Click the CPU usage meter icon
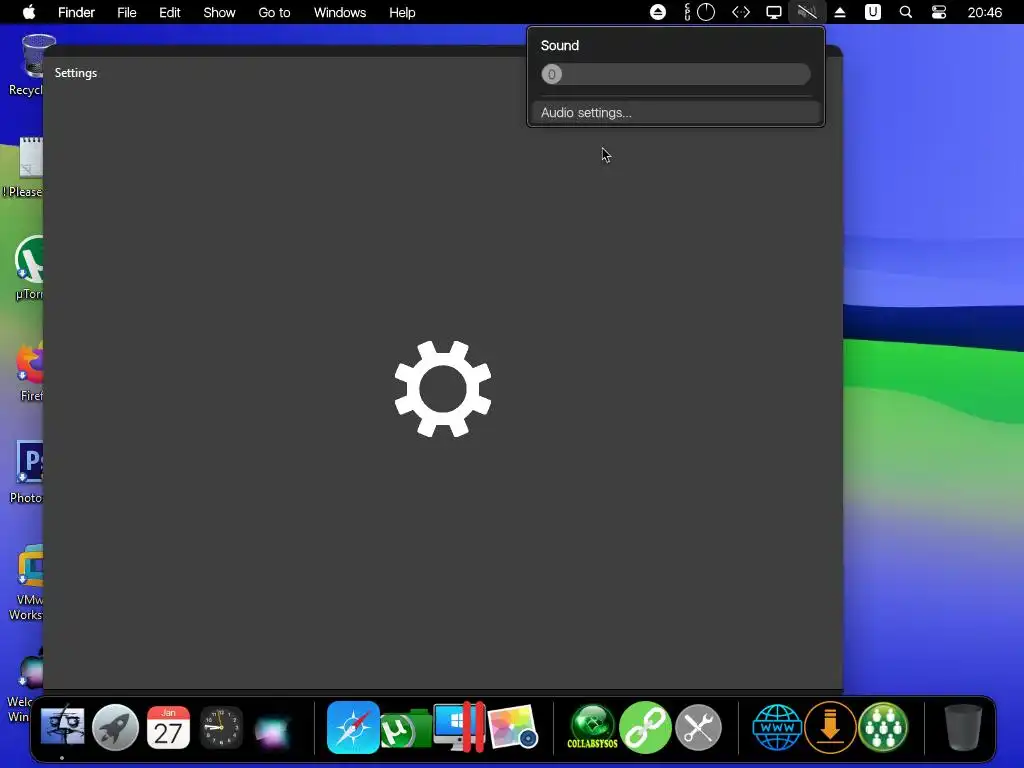Screen dimensions: 1024x768 (699, 12)
